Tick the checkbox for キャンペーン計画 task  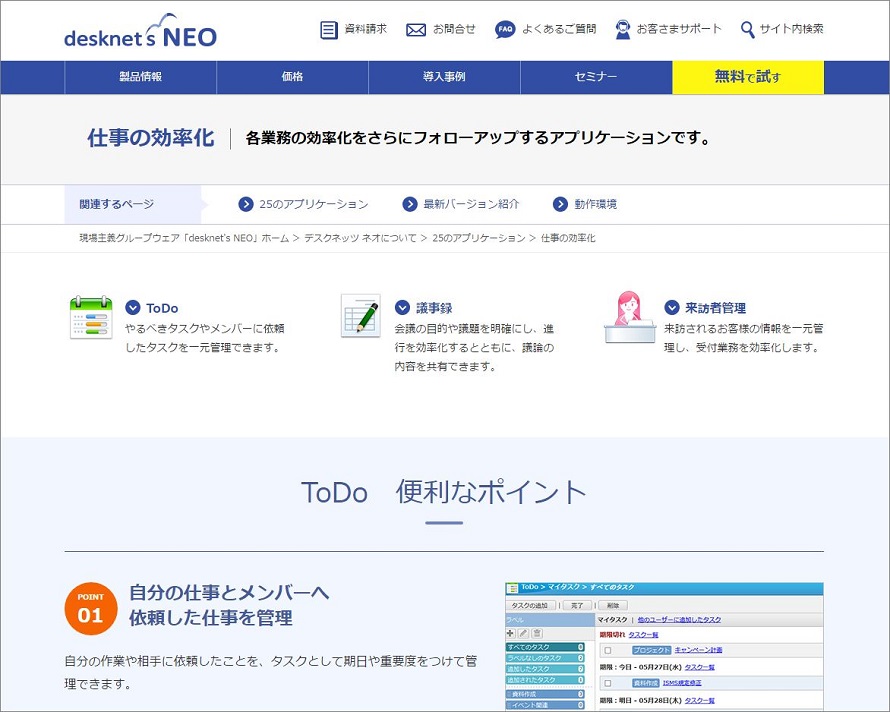tap(608, 651)
